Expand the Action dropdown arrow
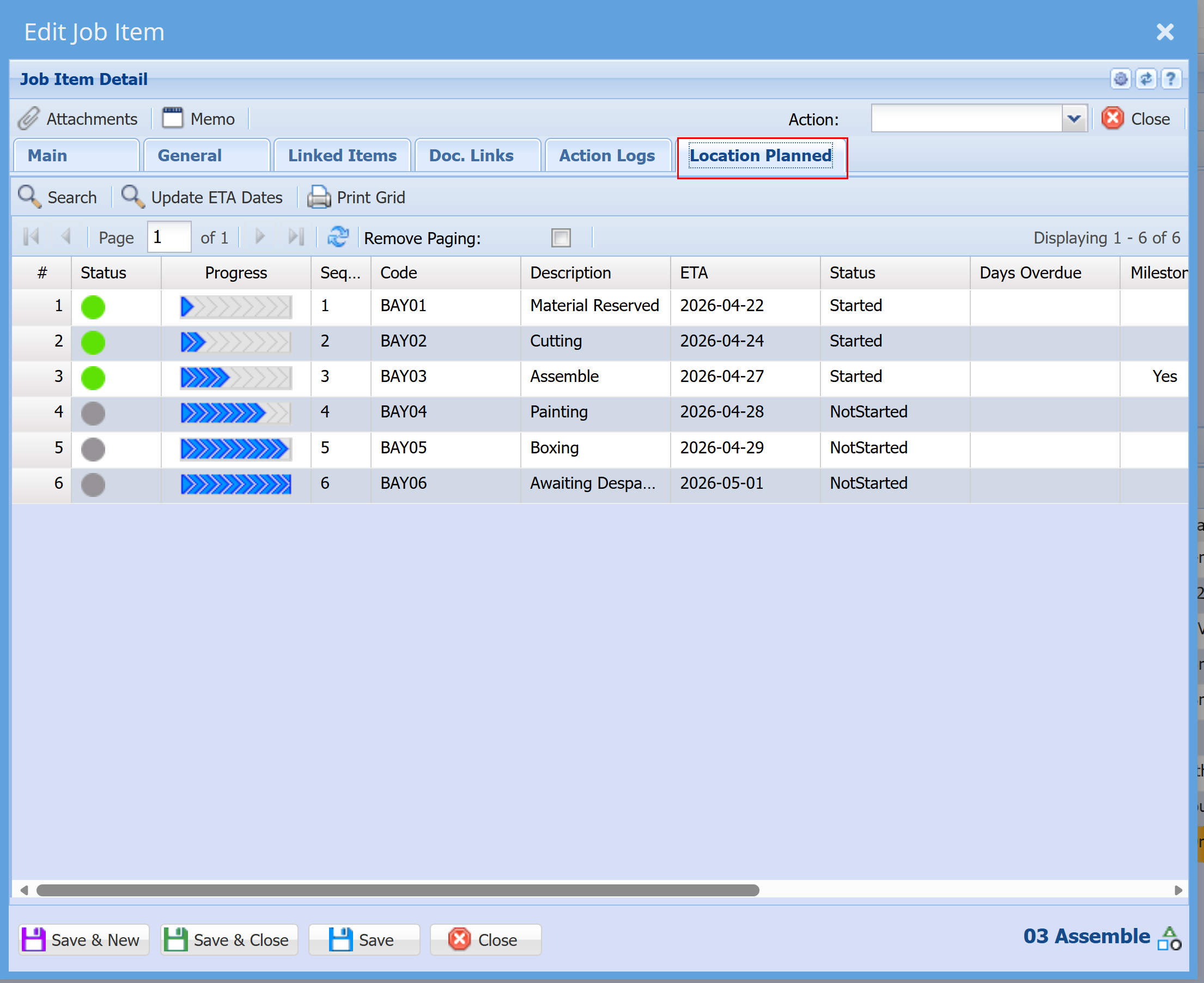The height and width of the screenshot is (983, 1204). (1074, 119)
